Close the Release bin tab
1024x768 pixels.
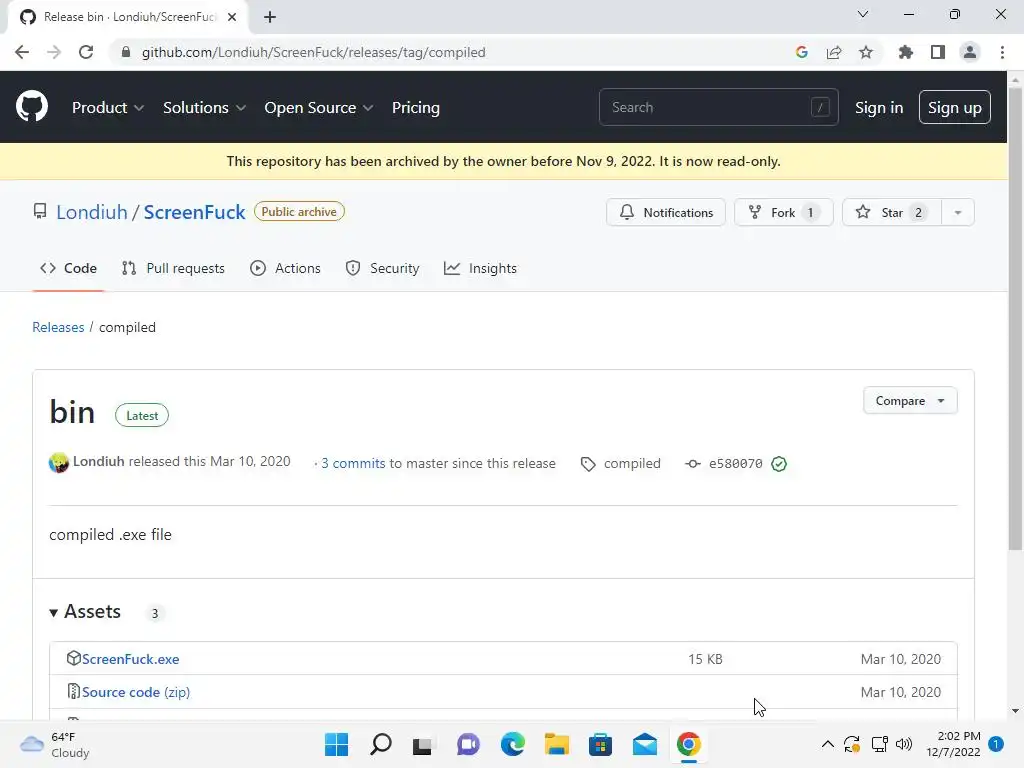[x=232, y=17]
